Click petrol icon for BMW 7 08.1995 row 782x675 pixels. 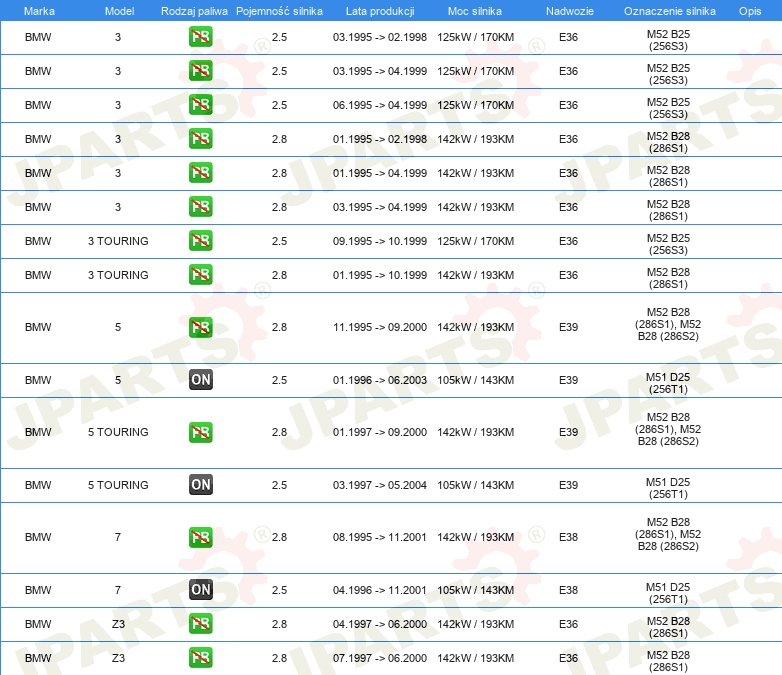200,537
